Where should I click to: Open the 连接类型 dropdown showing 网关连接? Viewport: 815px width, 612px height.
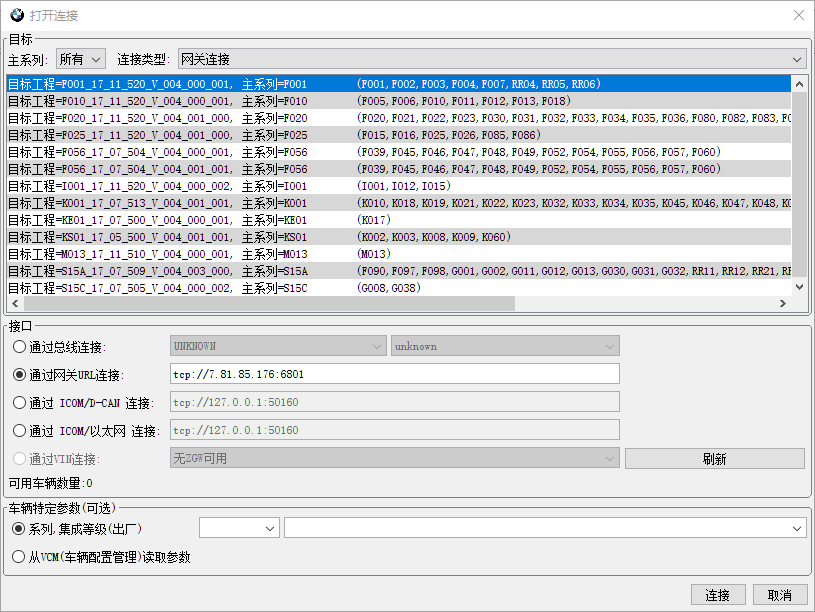click(x=492, y=59)
